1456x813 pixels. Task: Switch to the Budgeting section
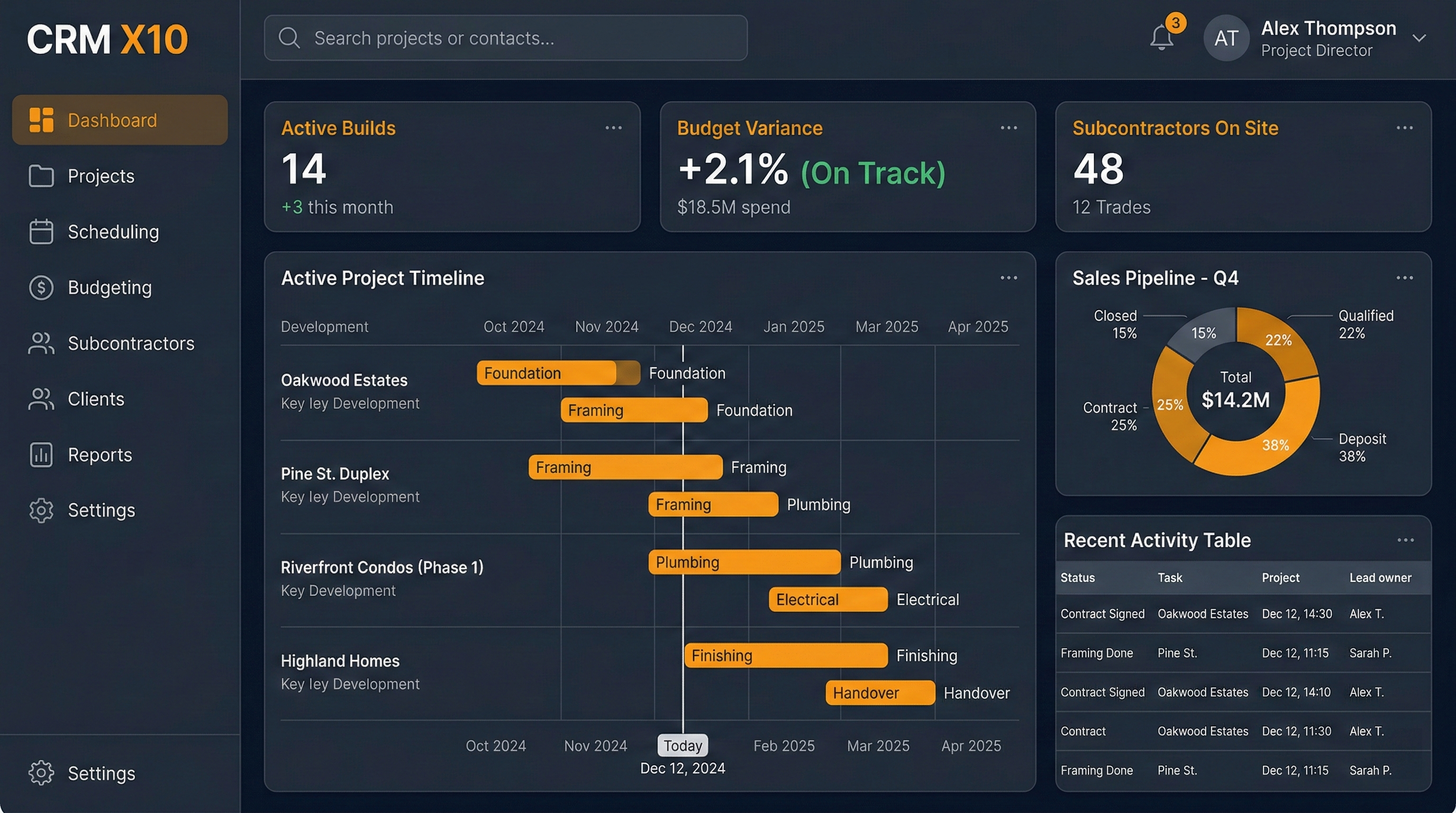110,287
